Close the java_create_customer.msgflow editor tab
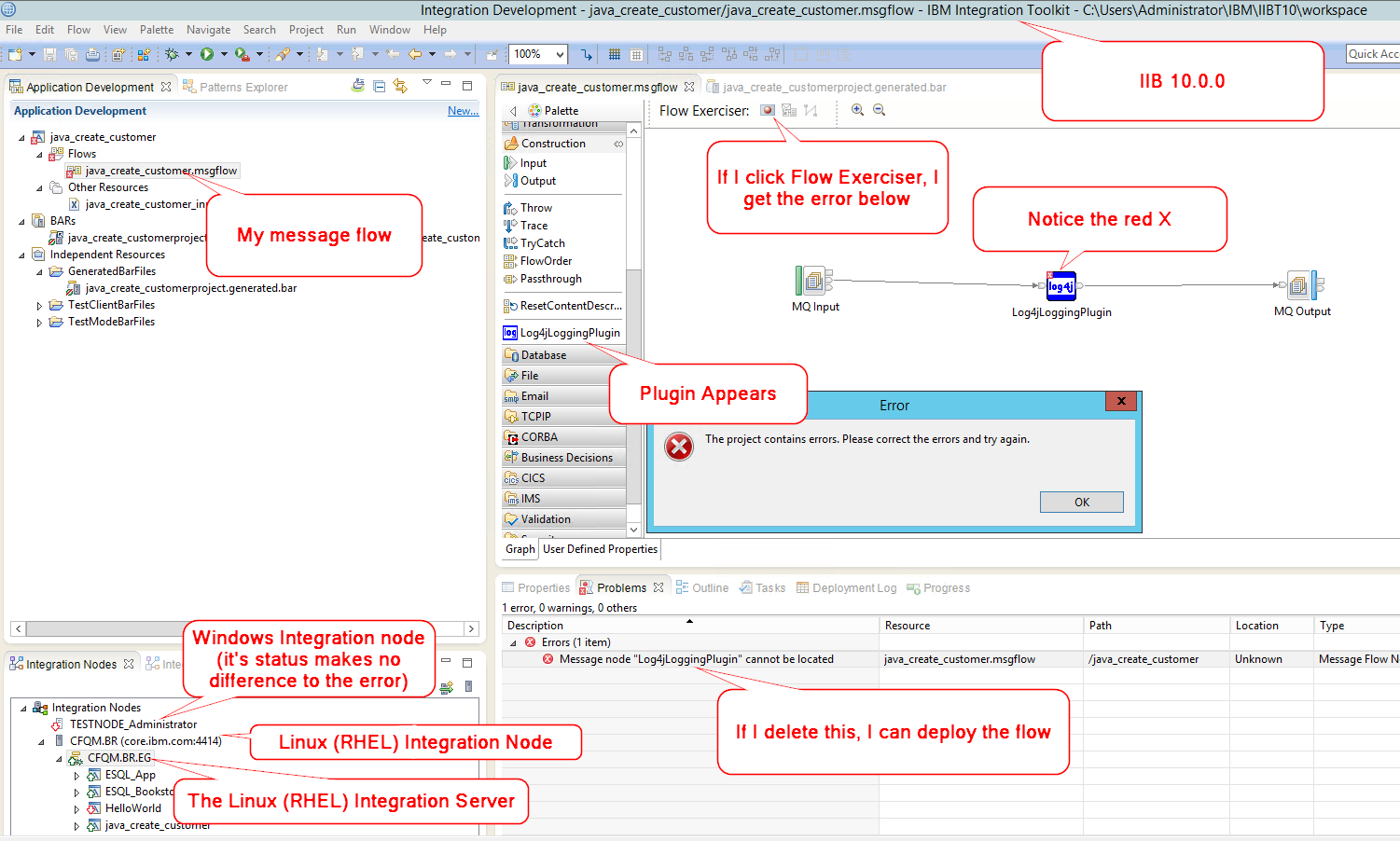Screen dimensions: 1400x841 (689, 87)
